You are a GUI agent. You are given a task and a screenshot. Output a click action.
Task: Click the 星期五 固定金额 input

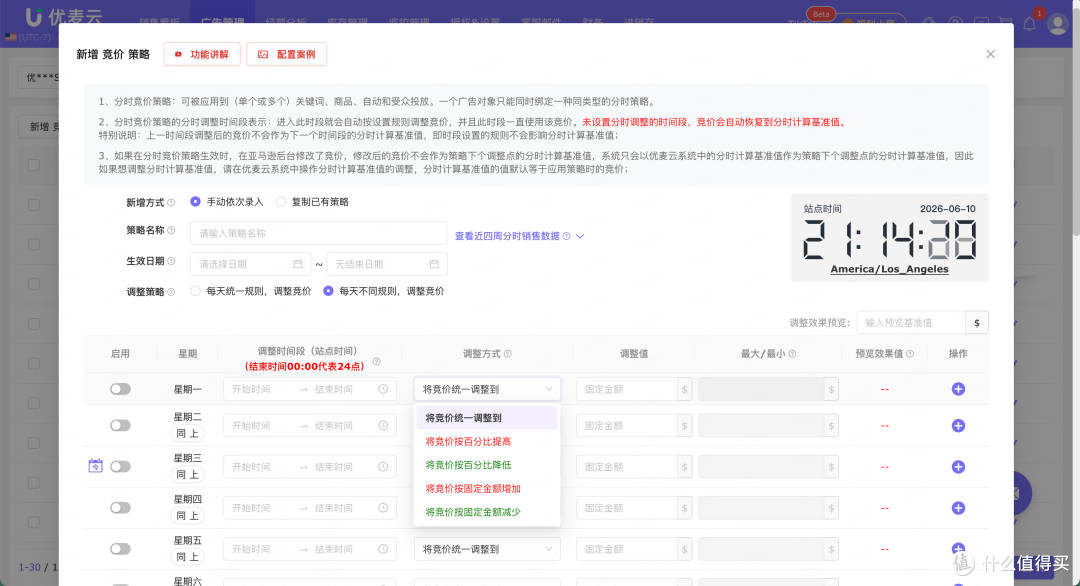point(626,550)
